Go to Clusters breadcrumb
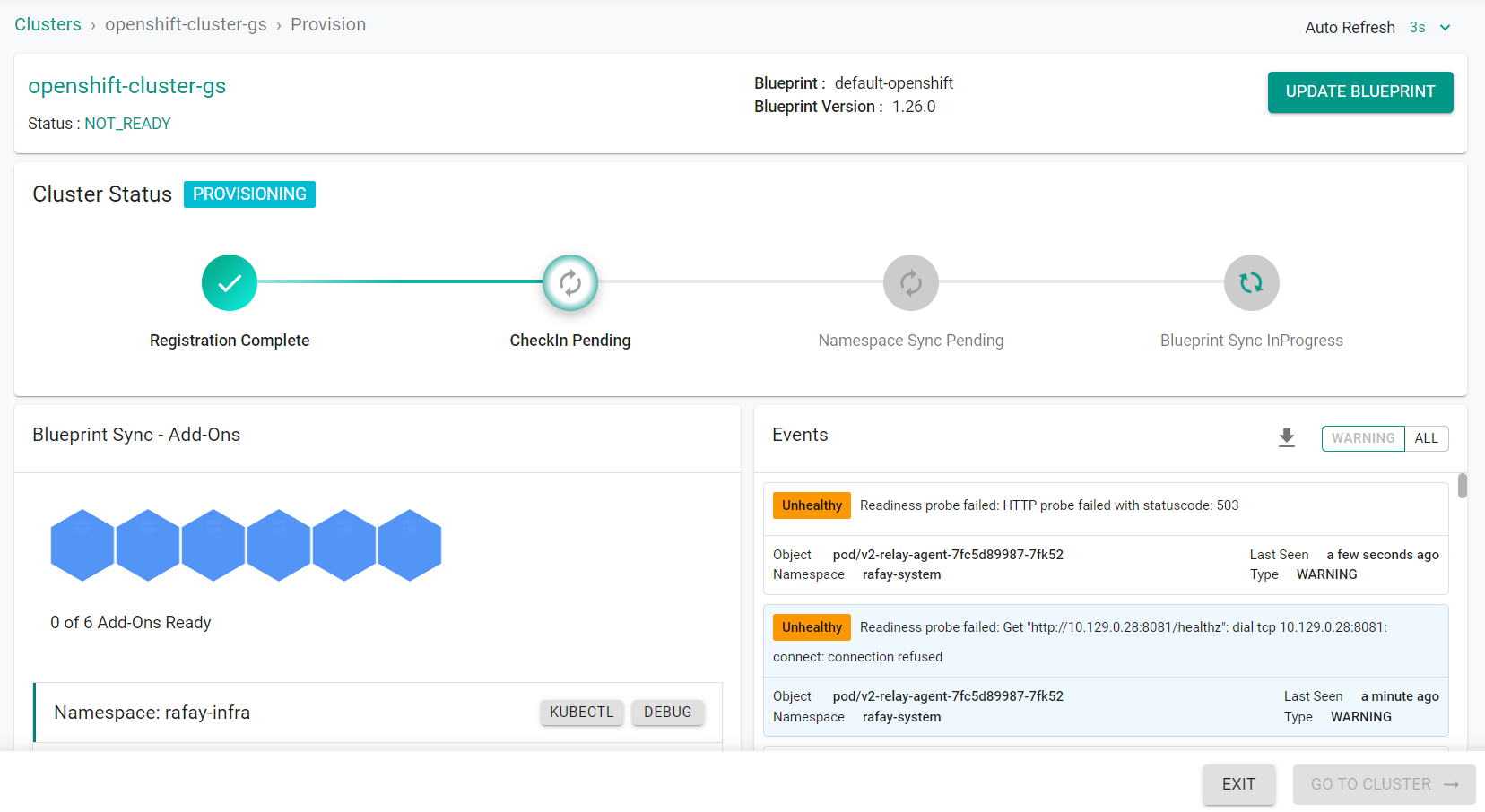The image size is (1485, 812). (48, 24)
